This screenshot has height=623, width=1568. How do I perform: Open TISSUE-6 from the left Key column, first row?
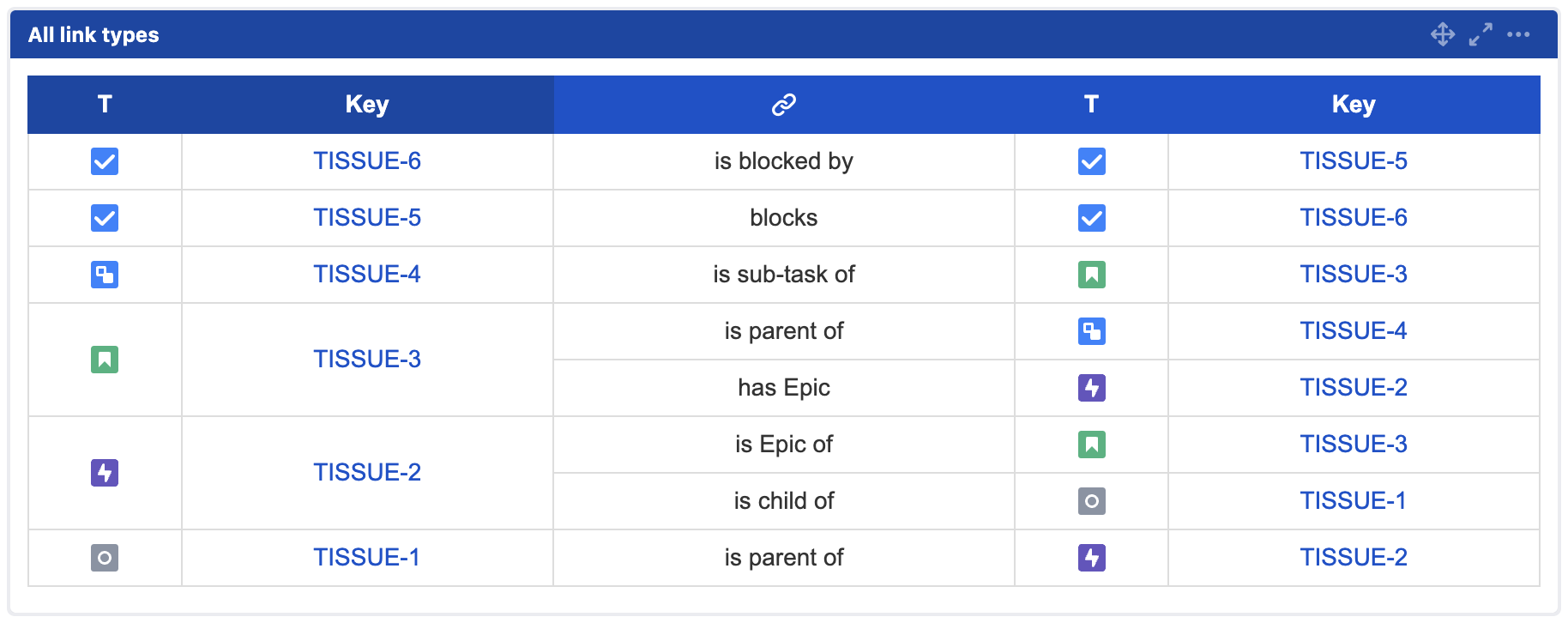click(367, 161)
